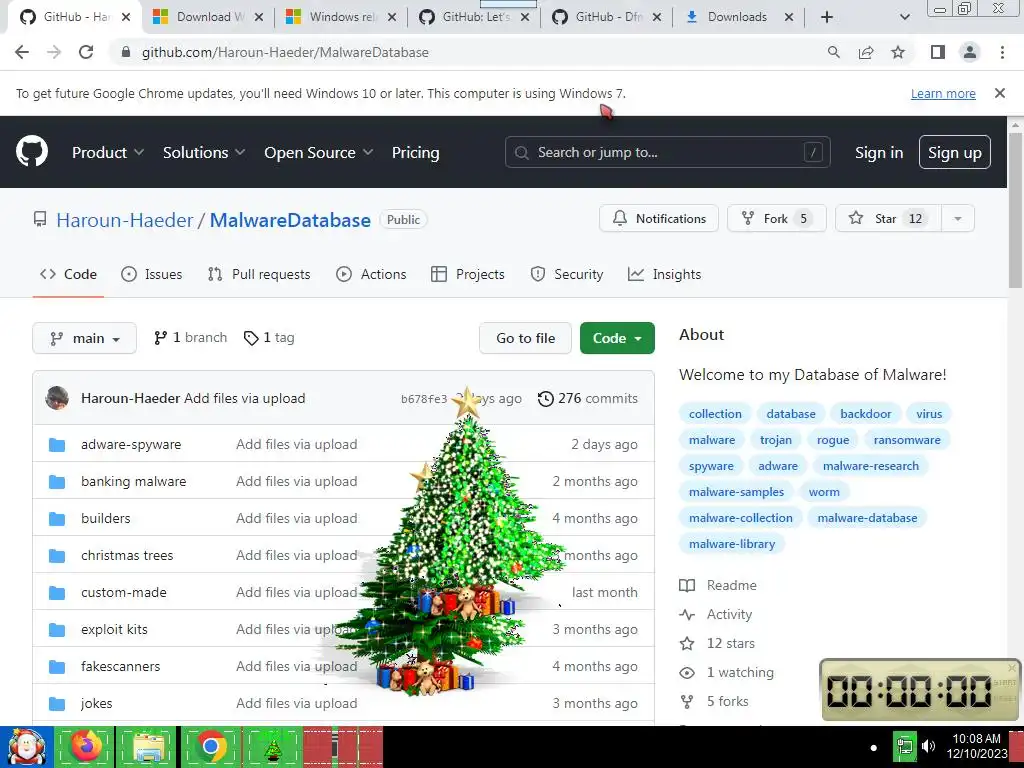Open the 276 commits history

click(587, 398)
